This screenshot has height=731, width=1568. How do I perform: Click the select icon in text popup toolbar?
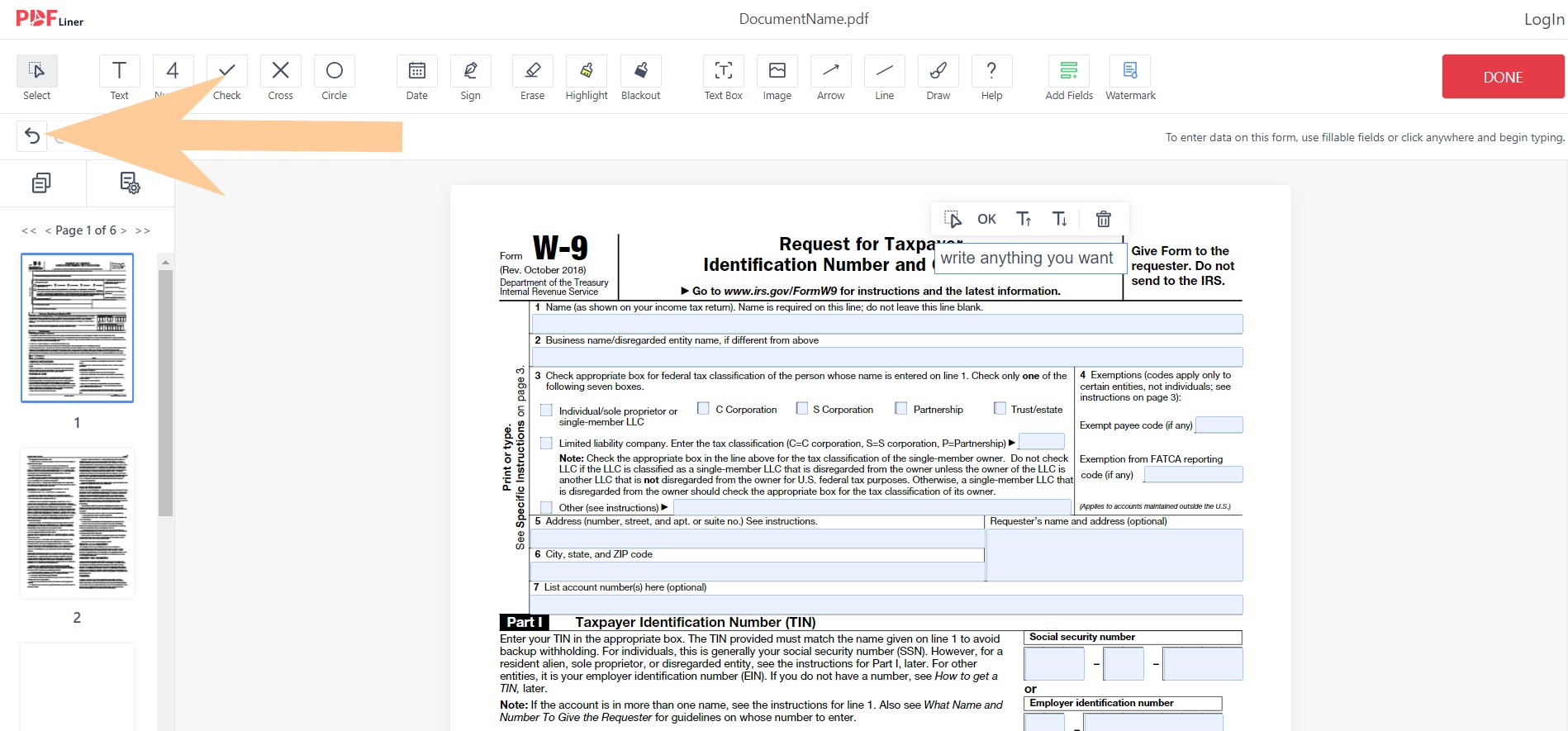(953, 219)
